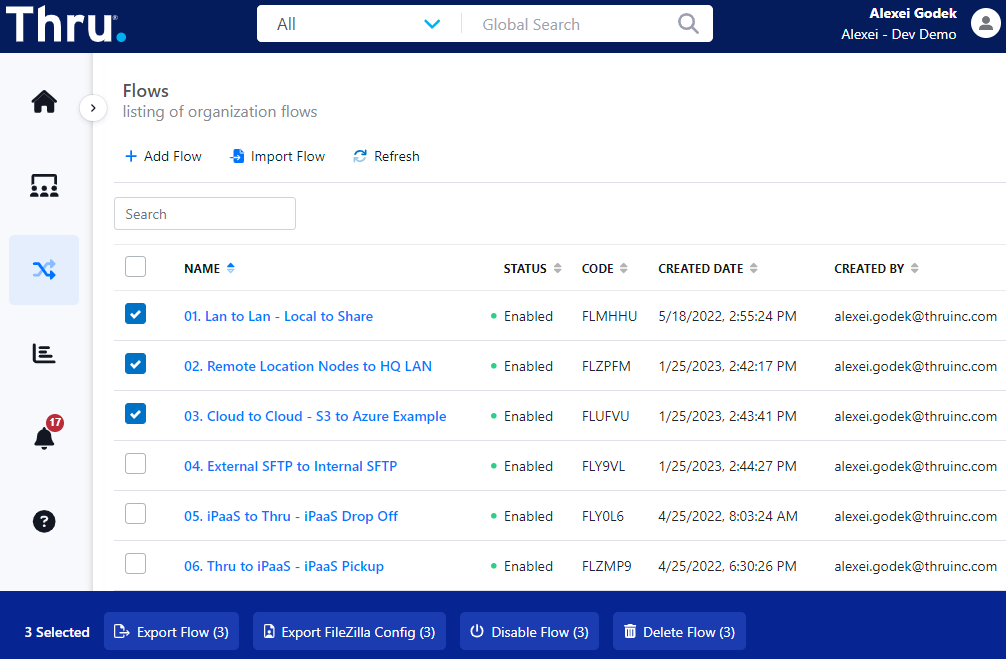Click the flows table Search input field

(205, 214)
